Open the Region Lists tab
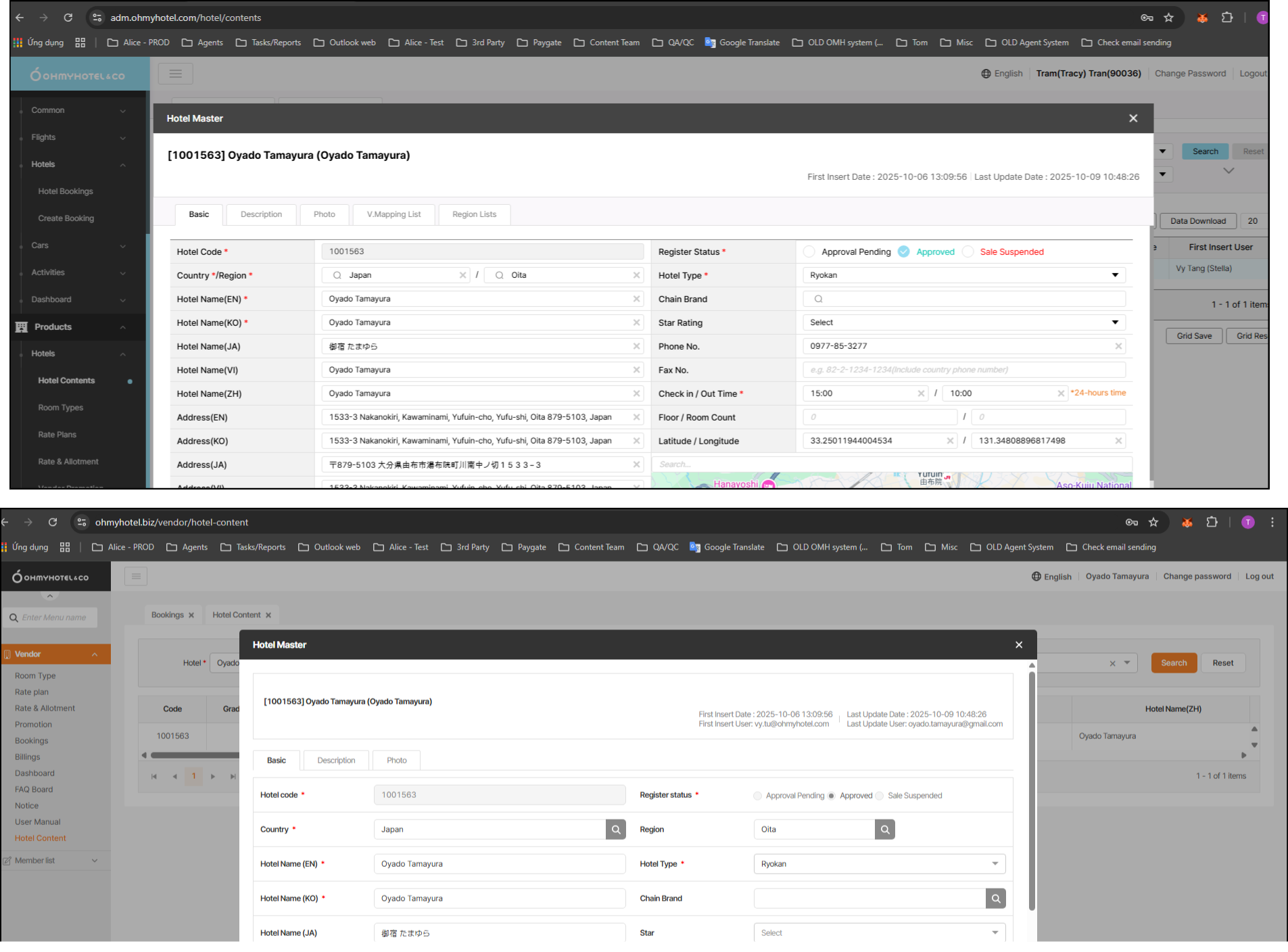Image resolution: width=1288 pixels, height=952 pixels. coord(474,214)
